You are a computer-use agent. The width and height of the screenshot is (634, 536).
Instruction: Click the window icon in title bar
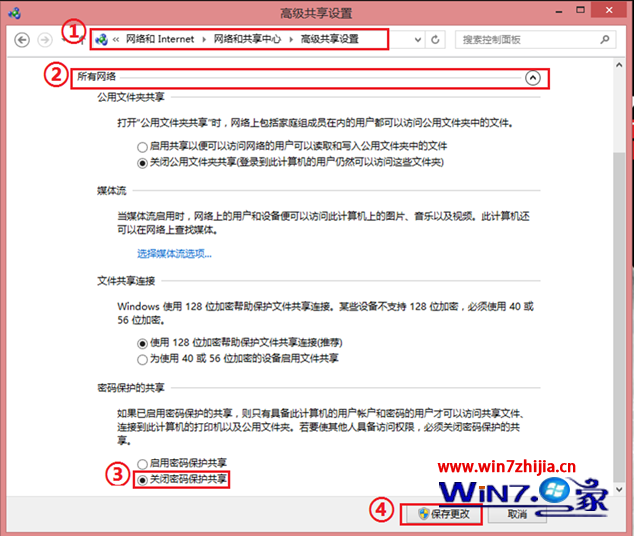coord(12,11)
